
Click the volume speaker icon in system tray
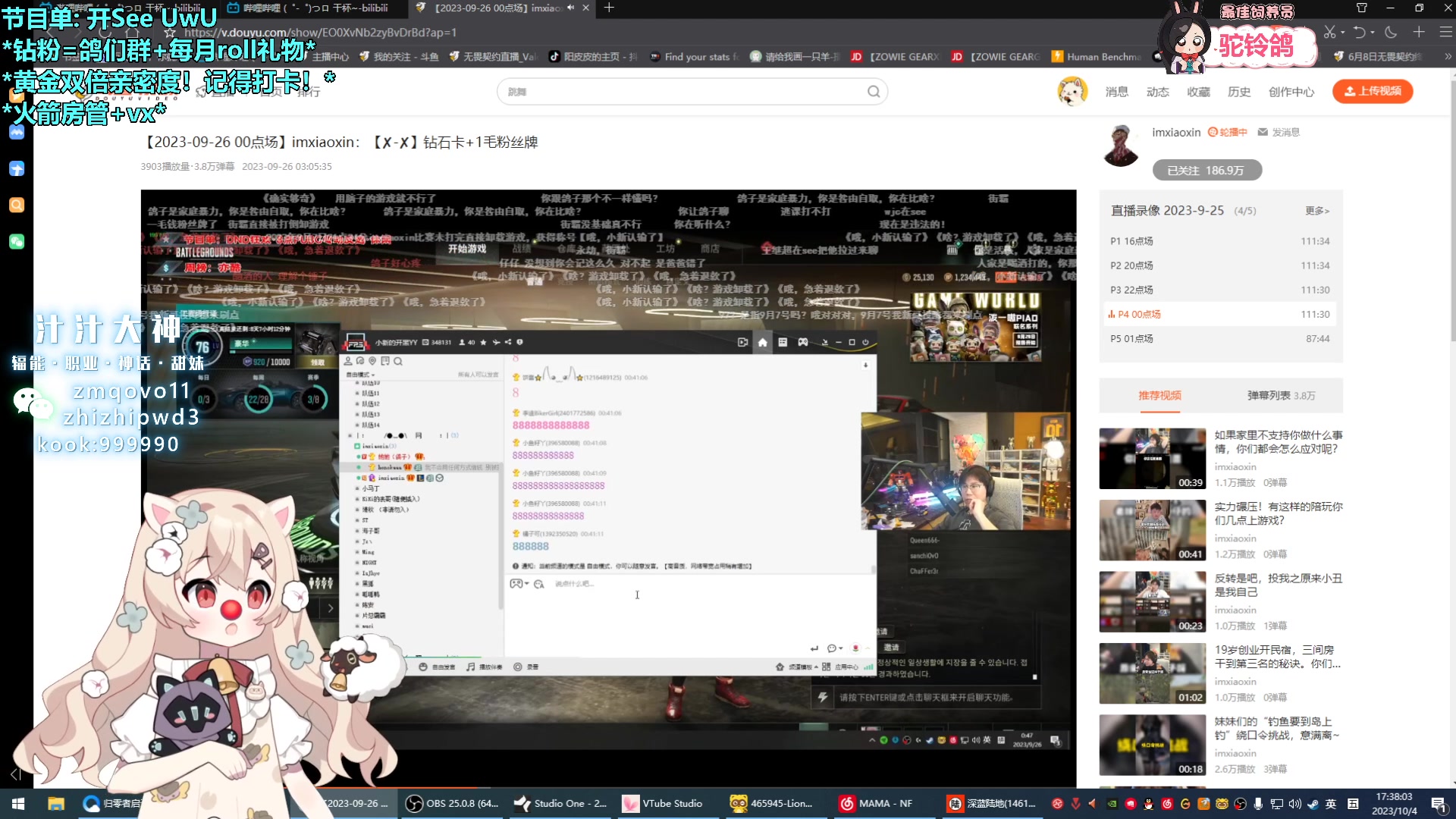pos(1294,804)
